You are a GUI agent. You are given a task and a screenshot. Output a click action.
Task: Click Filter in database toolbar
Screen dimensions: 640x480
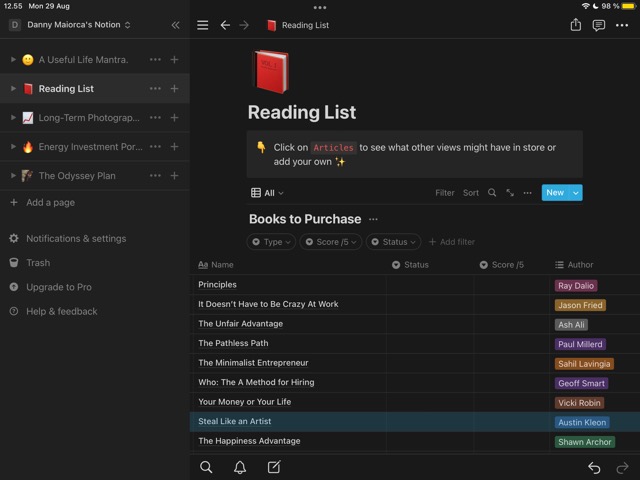click(x=444, y=193)
